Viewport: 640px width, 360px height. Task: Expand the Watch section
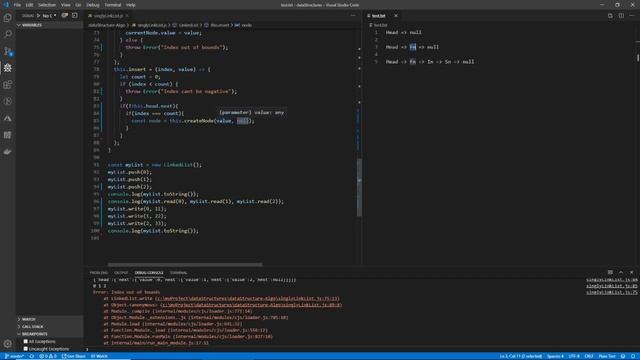point(49,319)
